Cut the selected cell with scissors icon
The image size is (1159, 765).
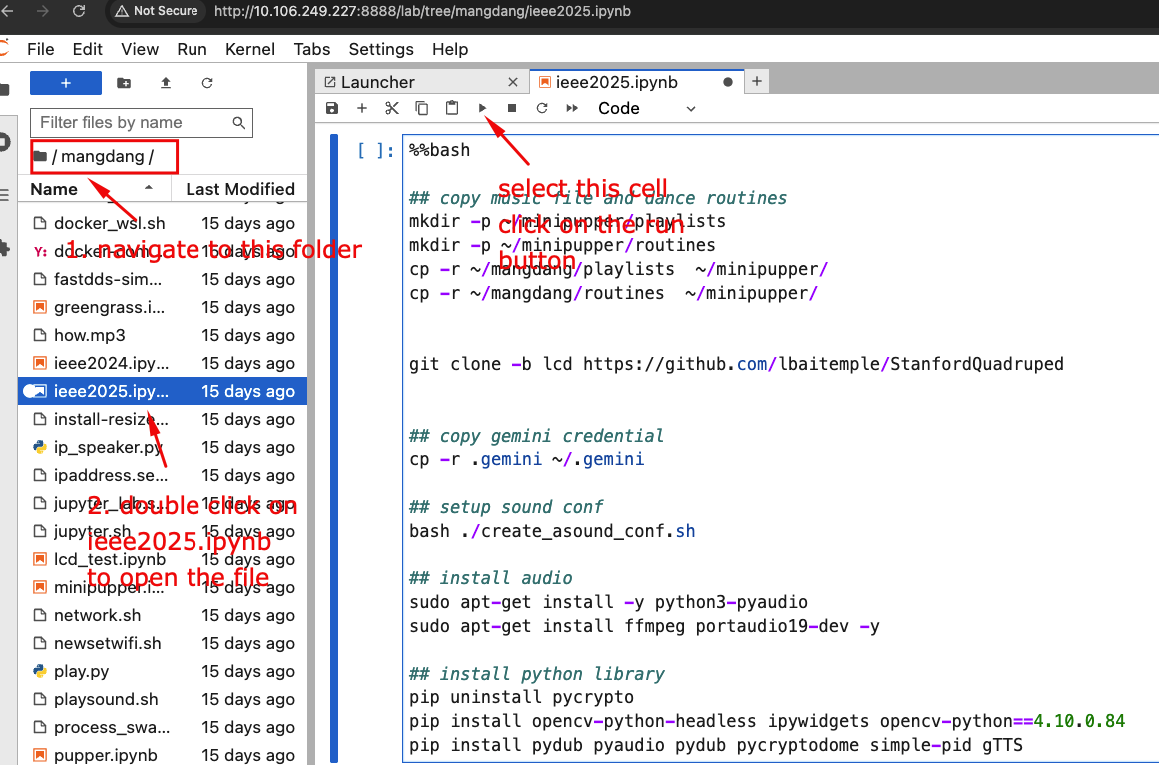pyautogui.click(x=392, y=108)
